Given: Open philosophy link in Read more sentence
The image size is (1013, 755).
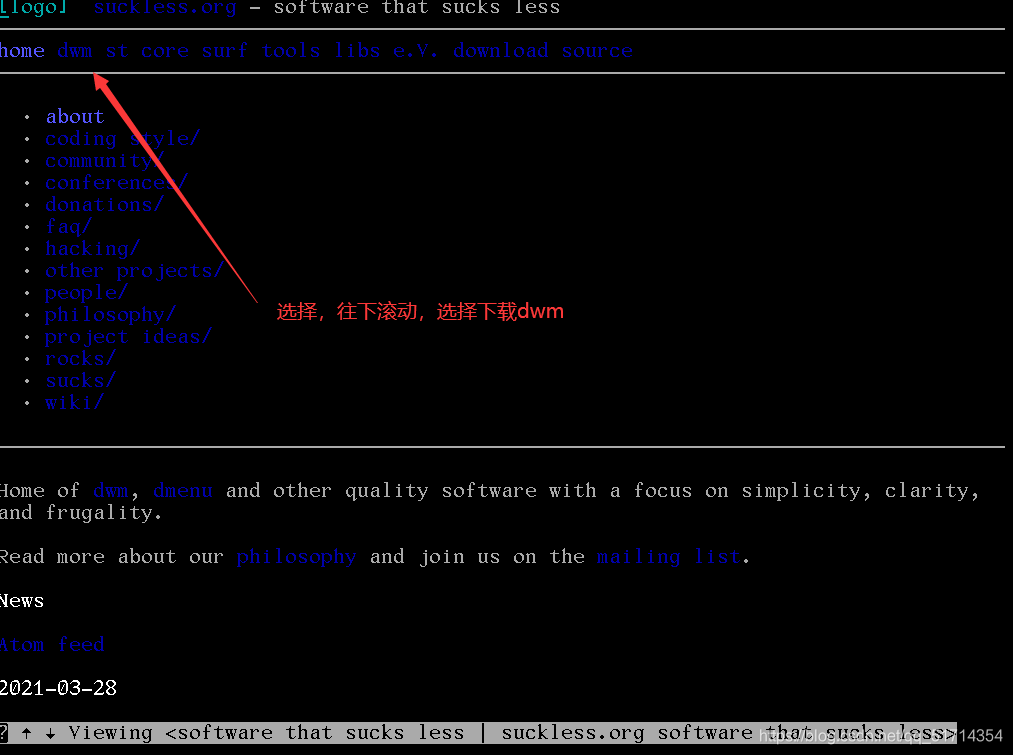Looking at the screenshot, I should tap(297, 557).
